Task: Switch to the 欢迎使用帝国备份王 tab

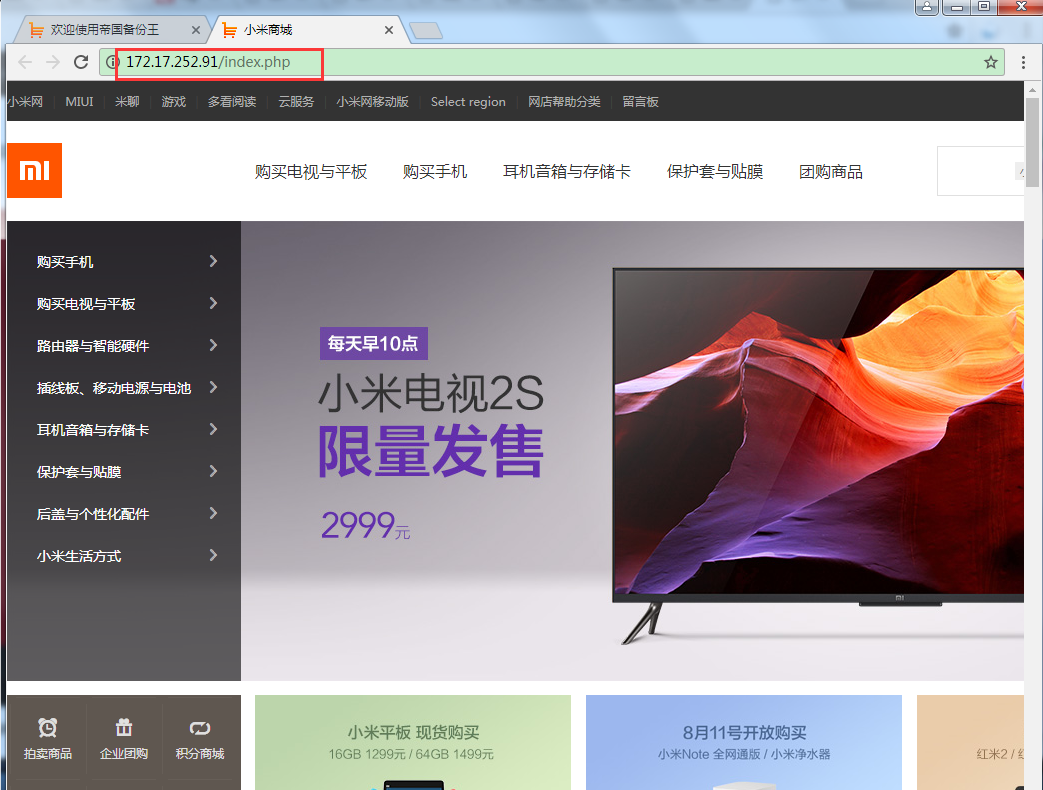Action: pyautogui.click(x=110, y=30)
